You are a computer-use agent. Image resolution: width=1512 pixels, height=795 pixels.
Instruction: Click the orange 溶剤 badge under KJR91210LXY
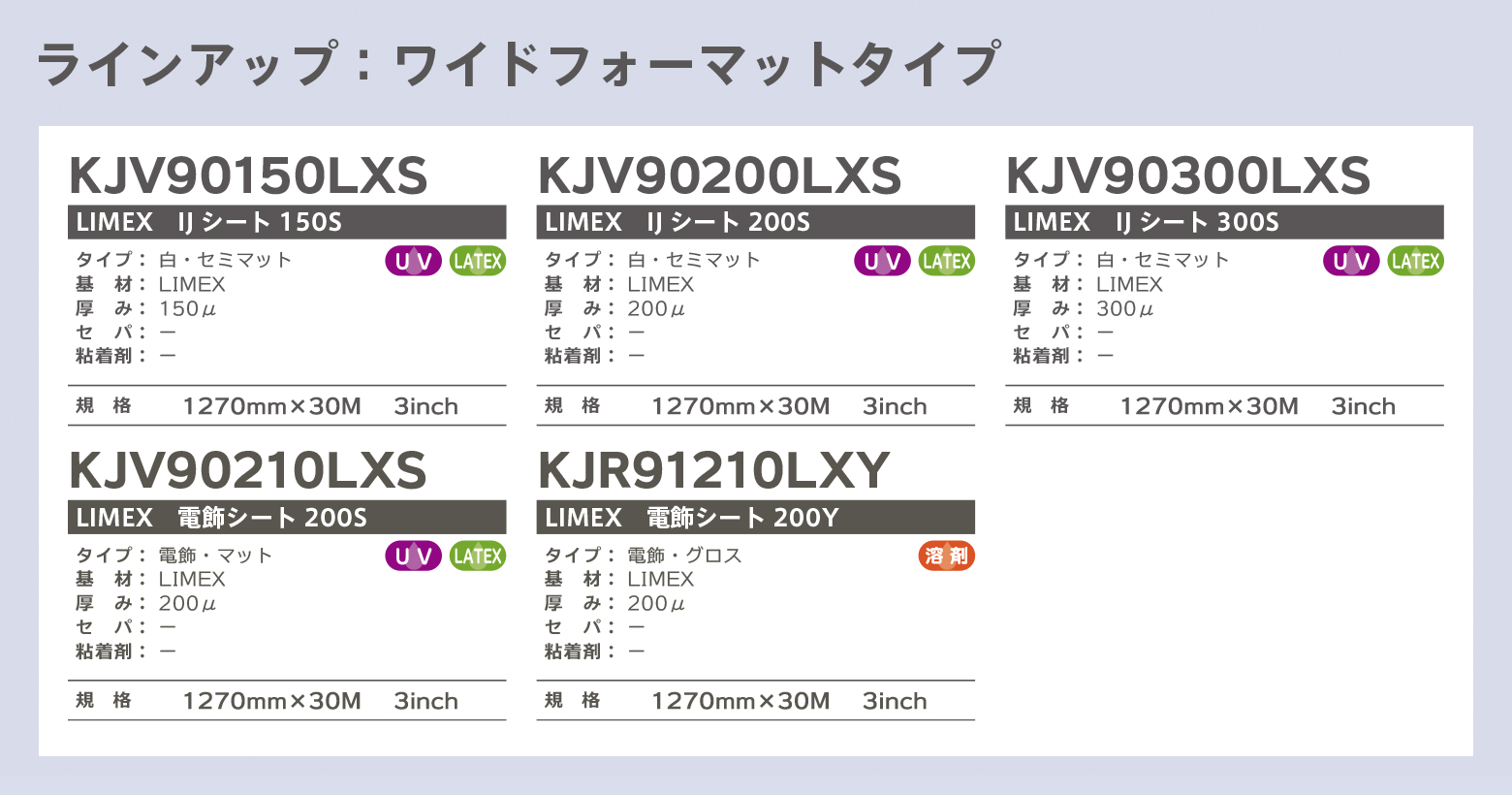click(x=947, y=556)
